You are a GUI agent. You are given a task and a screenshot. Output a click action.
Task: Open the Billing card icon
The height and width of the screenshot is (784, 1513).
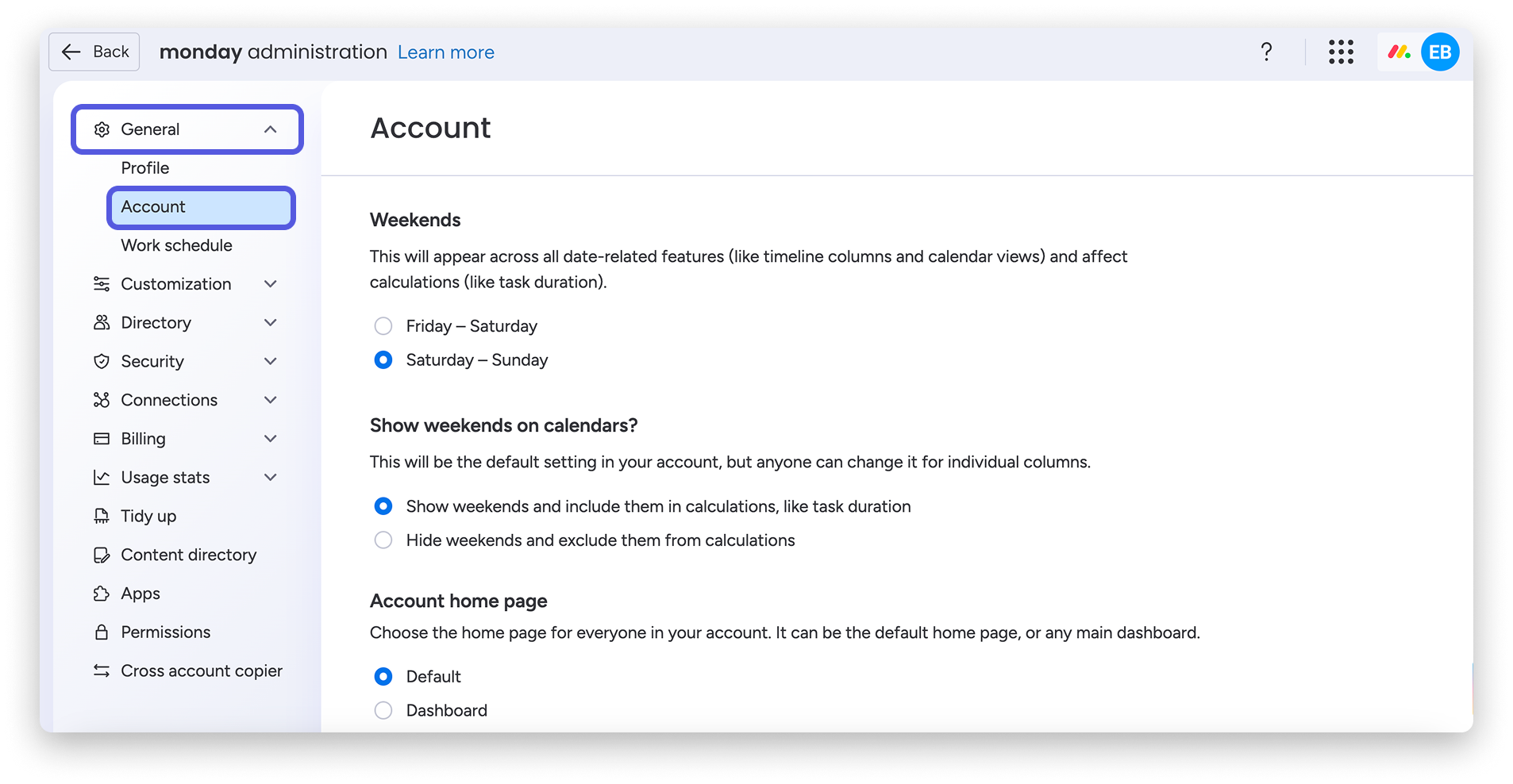pos(102,438)
